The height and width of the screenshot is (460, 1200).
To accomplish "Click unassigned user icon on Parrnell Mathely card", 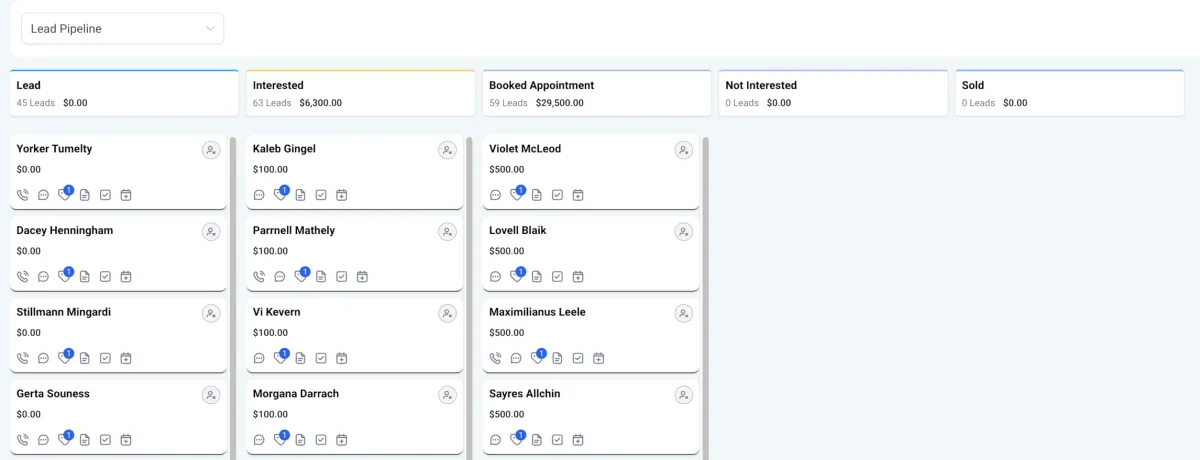I will [447, 232].
